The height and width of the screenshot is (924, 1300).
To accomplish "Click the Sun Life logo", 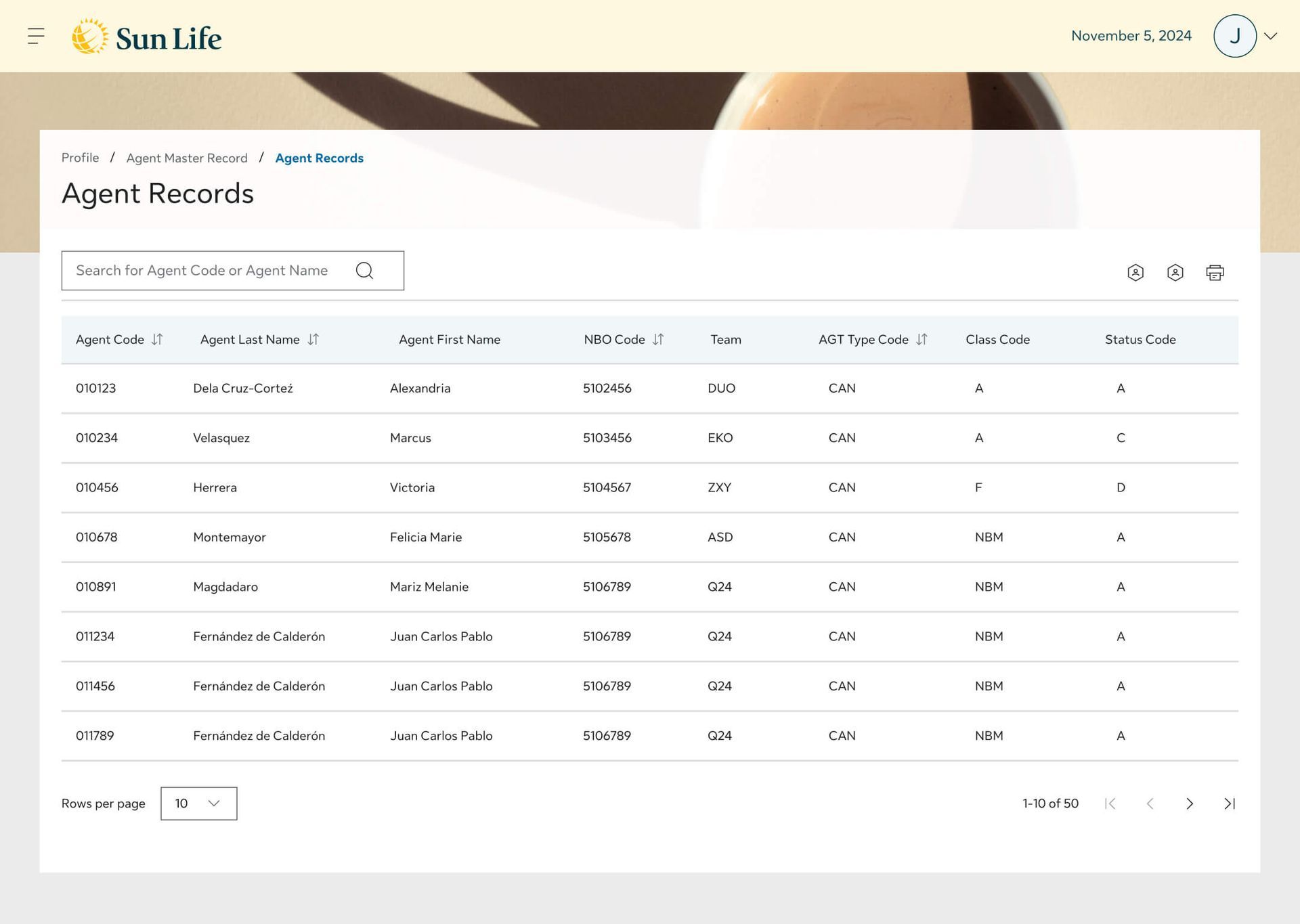I will point(147,37).
